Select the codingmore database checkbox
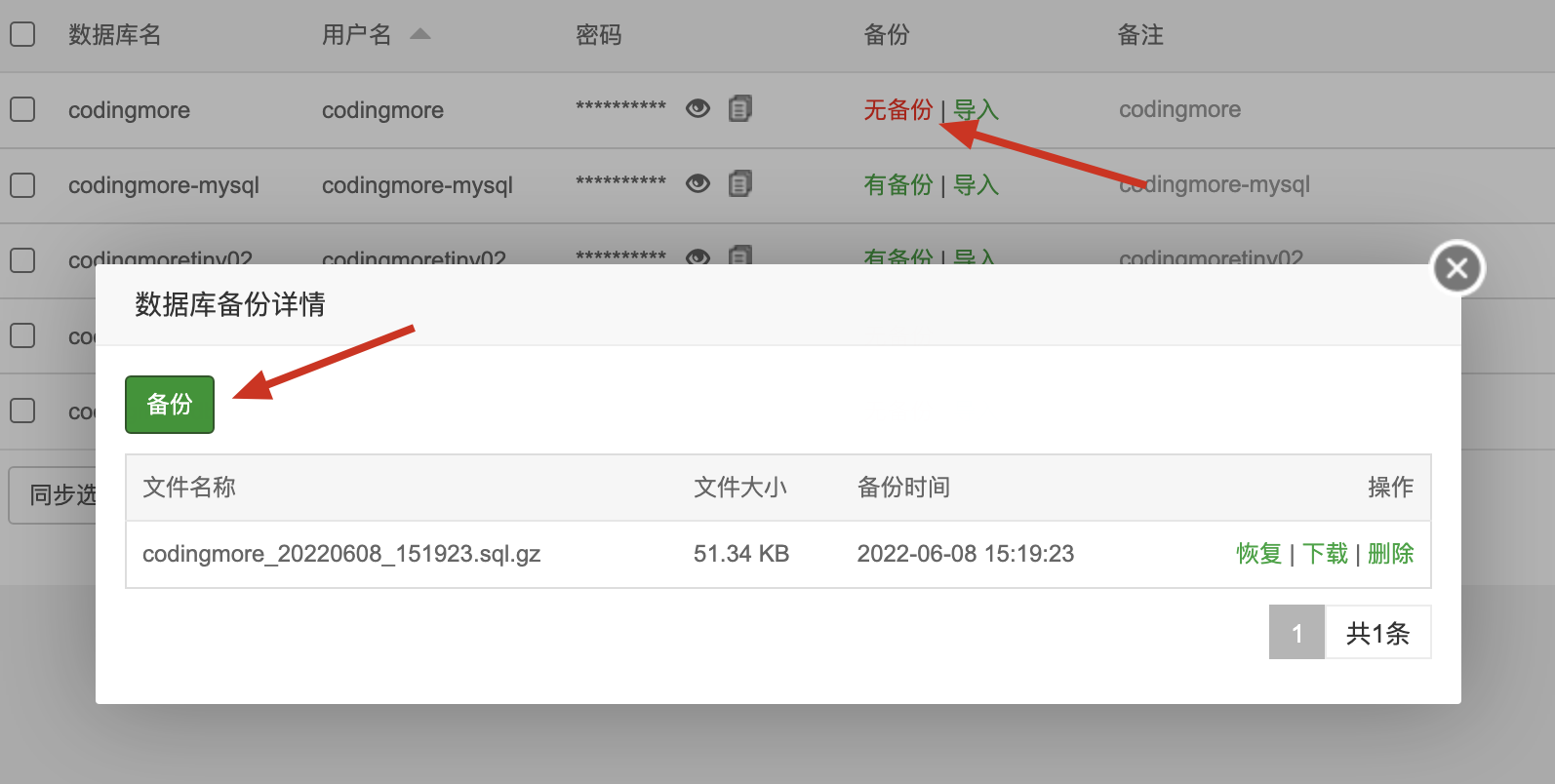The height and width of the screenshot is (784, 1555). point(22,109)
